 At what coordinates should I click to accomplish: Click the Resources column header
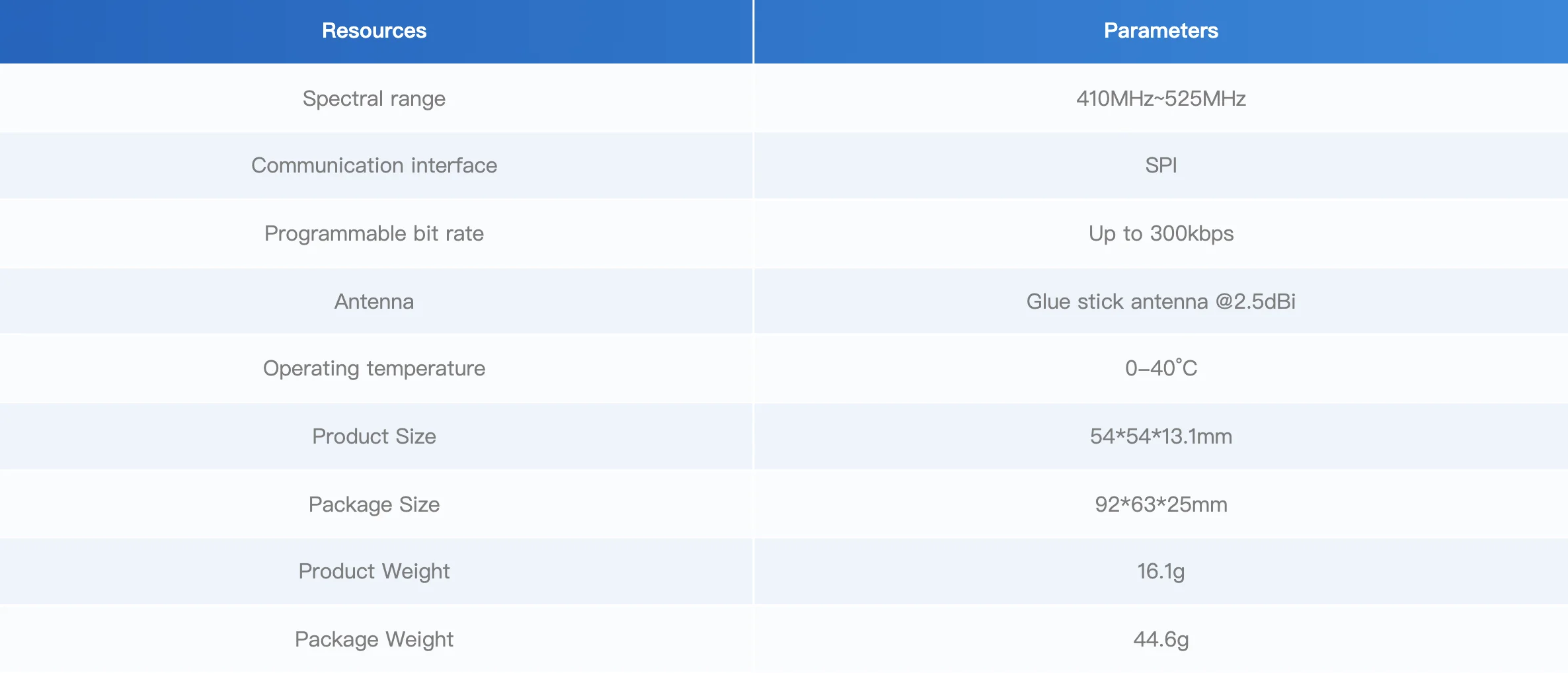click(374, 30)
